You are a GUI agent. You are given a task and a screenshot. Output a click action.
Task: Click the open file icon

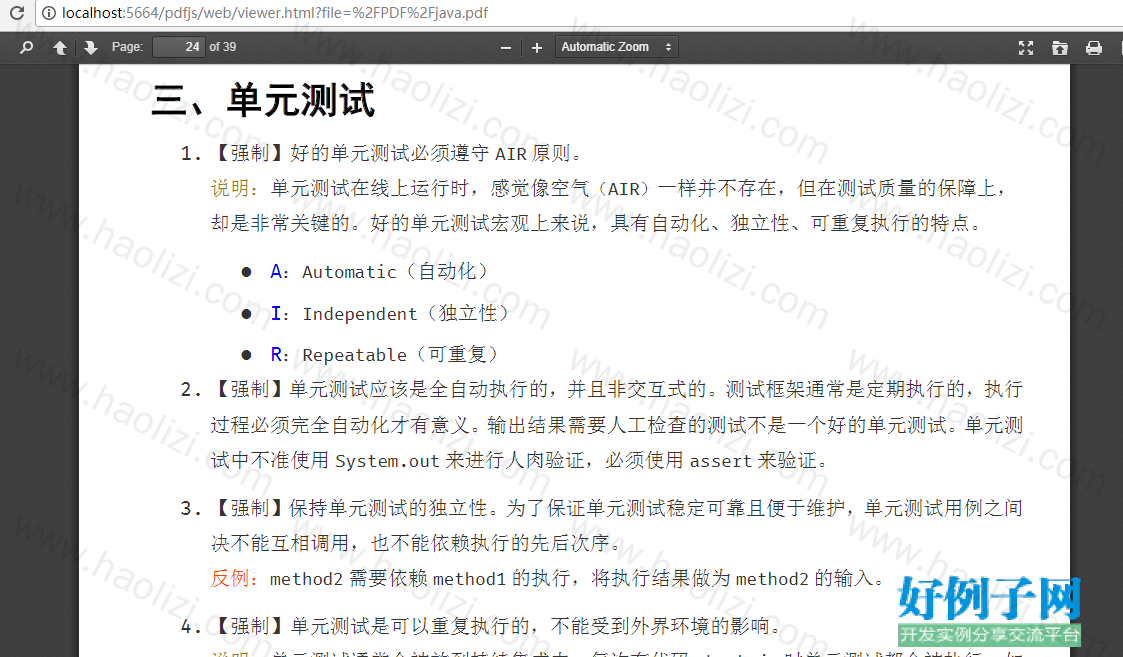pyautogui.click(x=1060, y=48)
